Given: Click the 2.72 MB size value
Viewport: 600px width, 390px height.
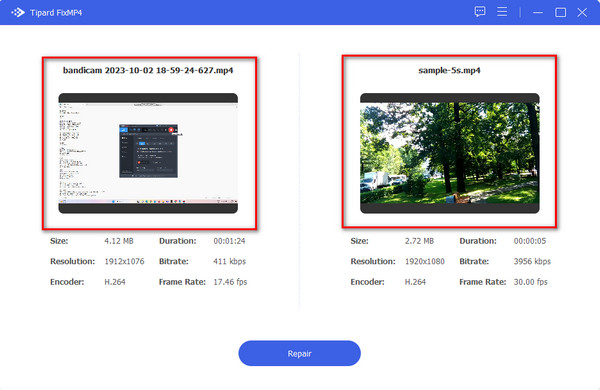Looking at the screenshot, I should 419,241.
